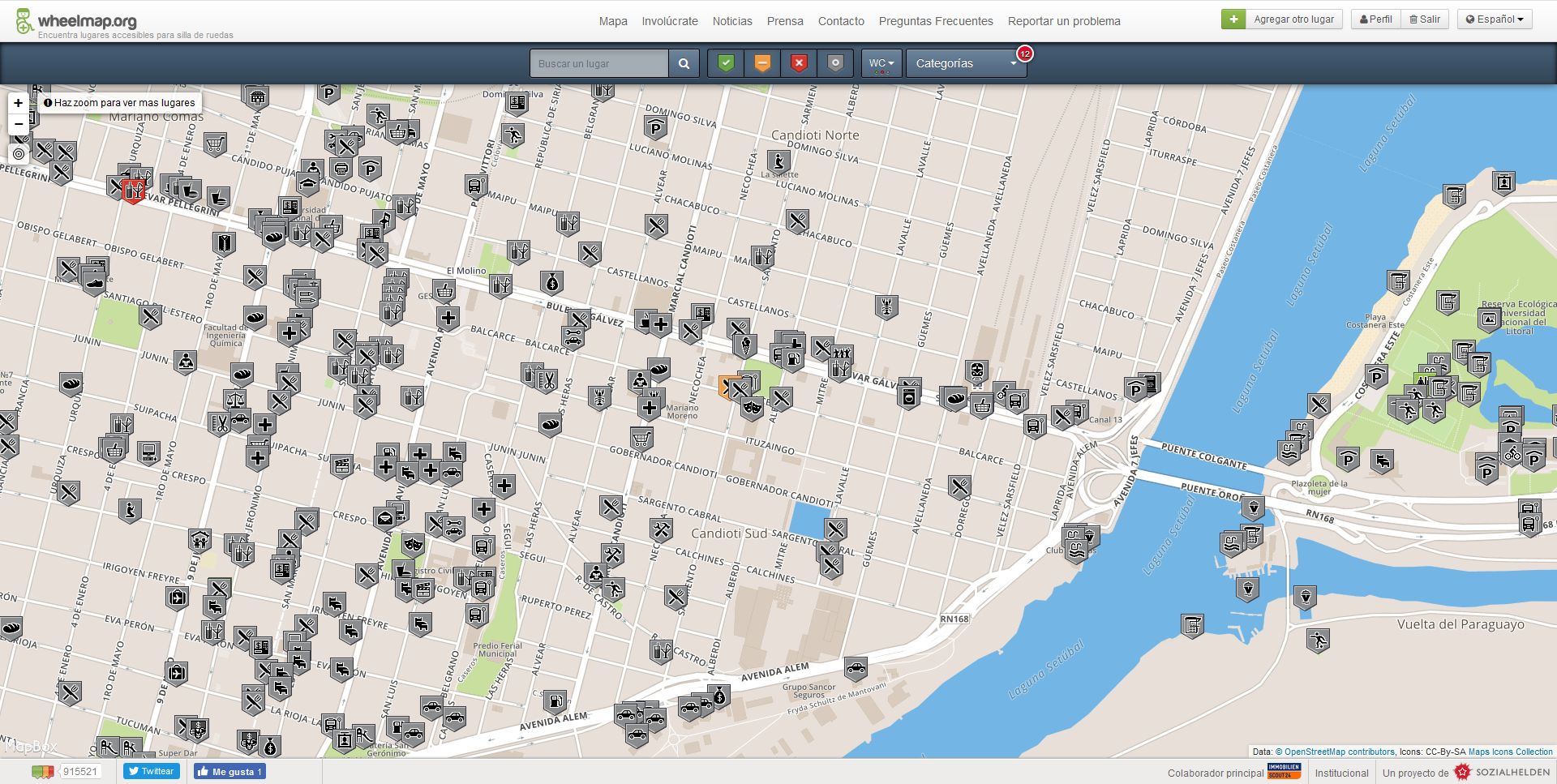1557x784 pixels.
Task: Open the OpenStreetMap contributors link
Action: (x=1335, y=752)
